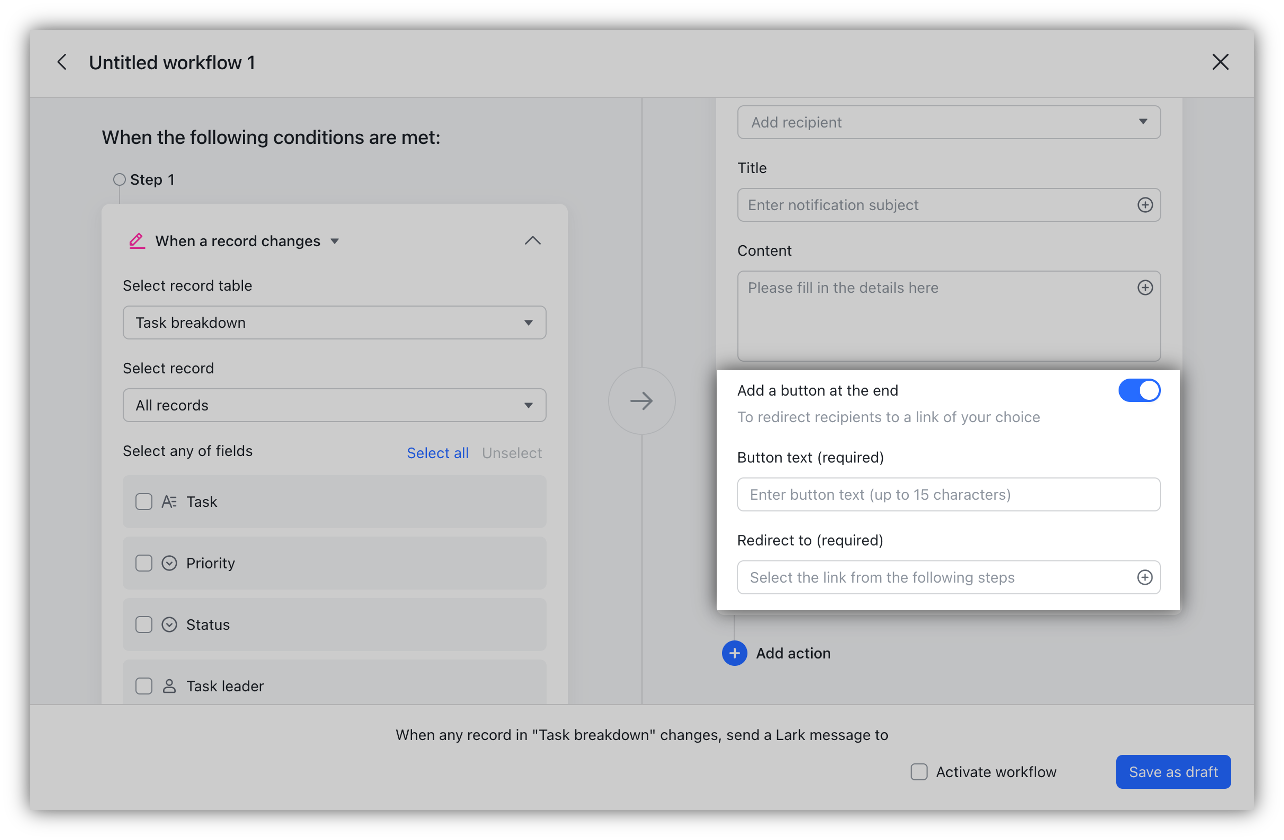The width and height of the screenshot is (1284, 840).
Task: Go back using the left chevron icon
Action: click(62, 62)
